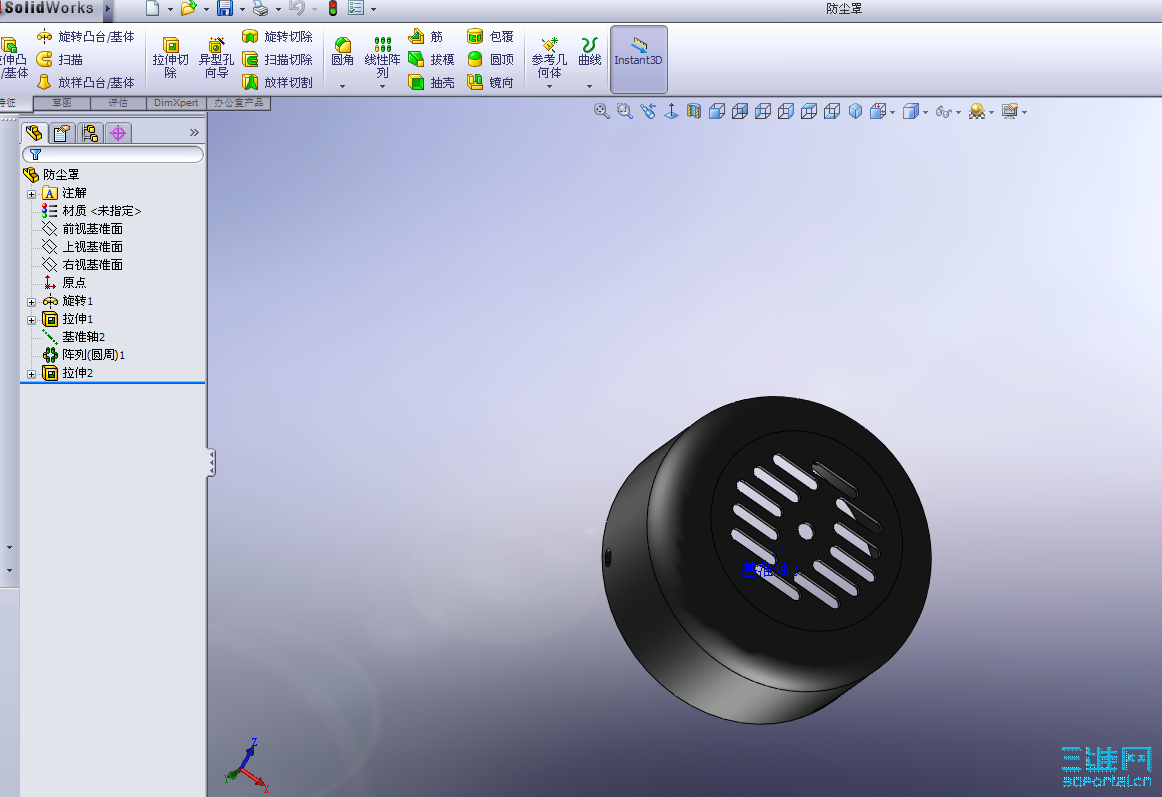Toggle Instant3D mode

(639, 59)
